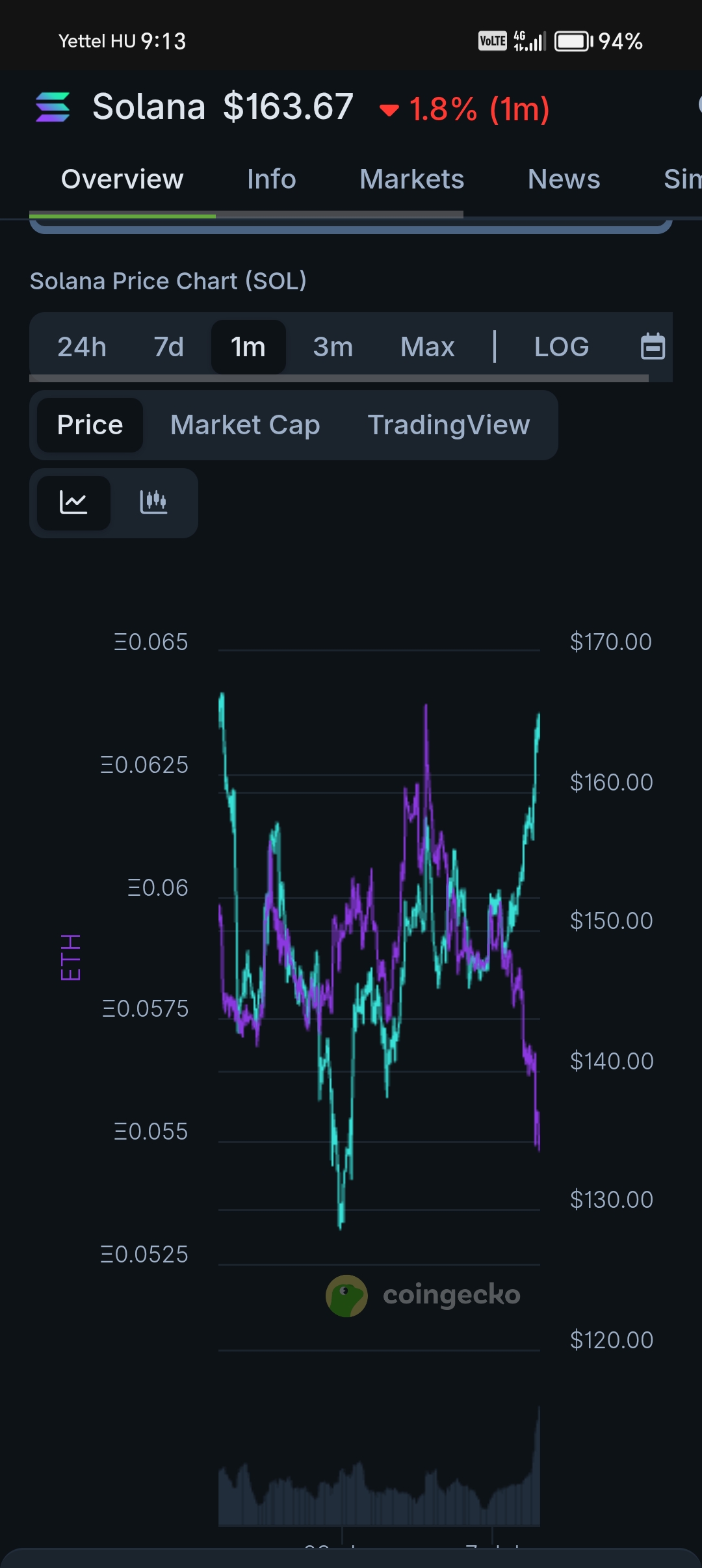The width and height of the screenshot is (702, 1568).
Task: Select the line chart view icon
Action: pos(73,503)
